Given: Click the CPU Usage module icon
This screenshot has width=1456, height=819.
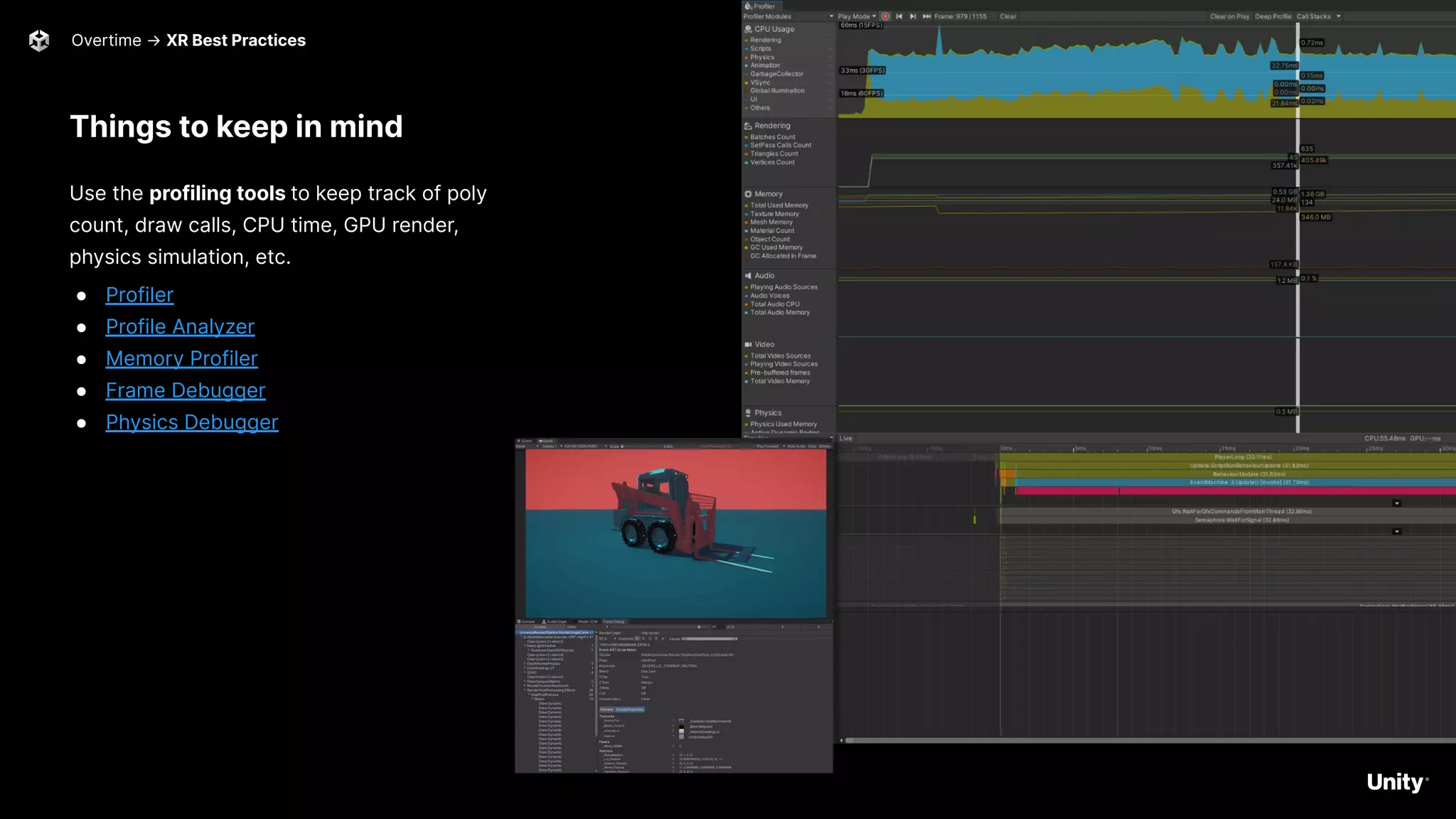Looking at the screenshot, I should click(748, 29).
